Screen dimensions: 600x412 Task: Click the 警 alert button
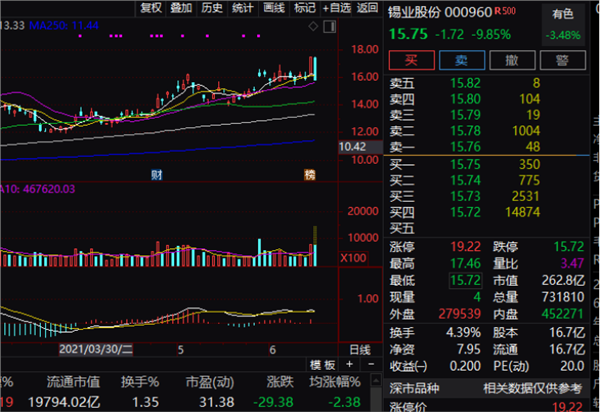tap(562, 60)
